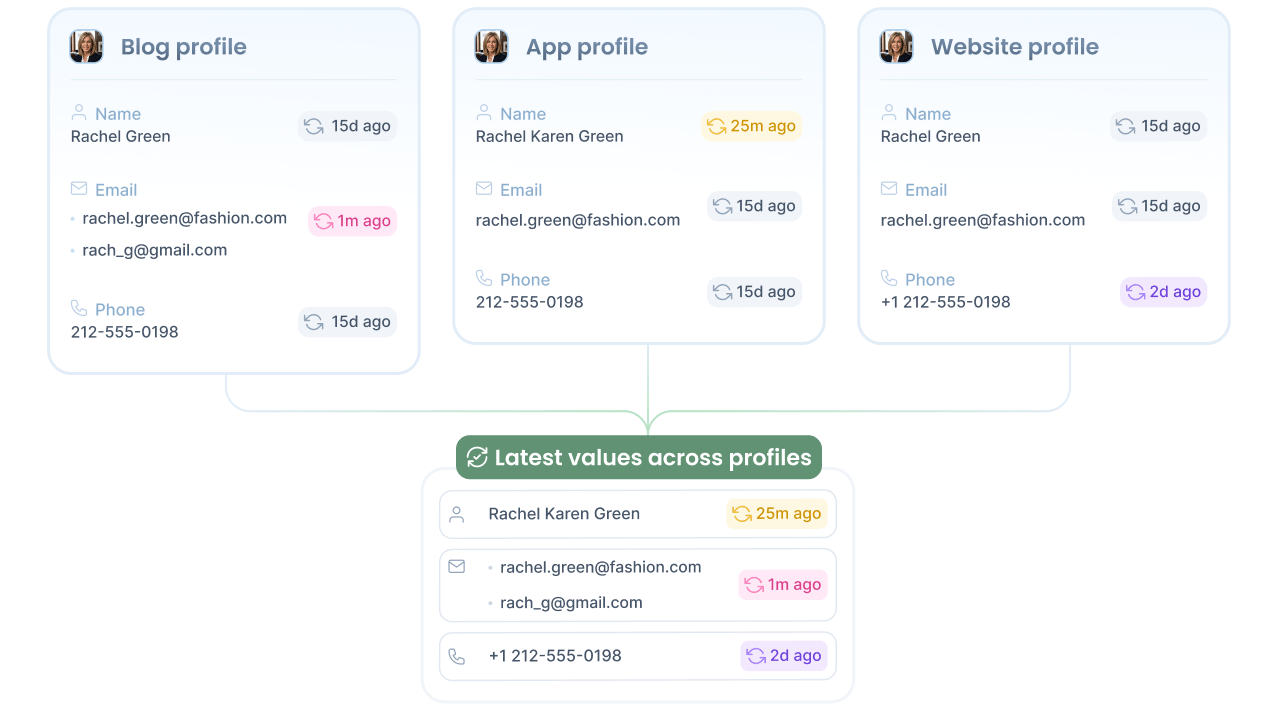This screenshot has height=712, width=1276.
Task: Click the envelope icon beside App profile Email
Action: (484, 189)
